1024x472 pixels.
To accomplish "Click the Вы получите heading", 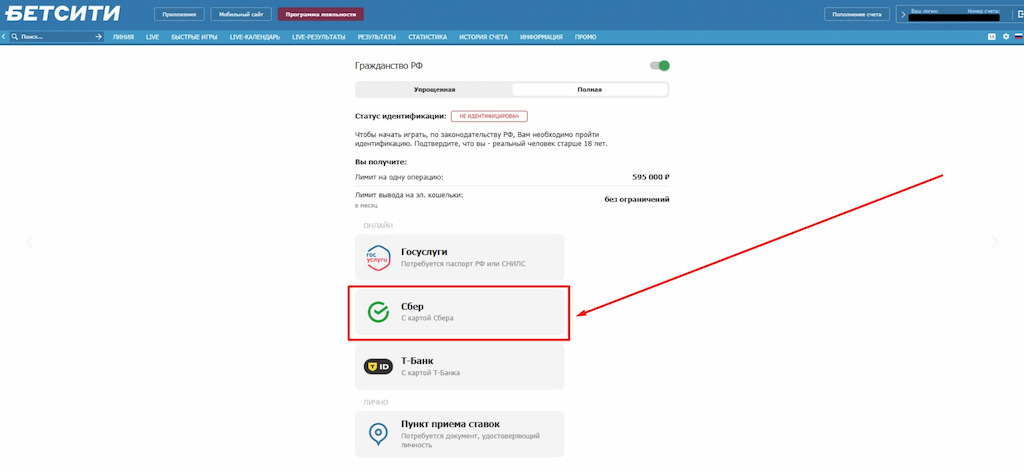I will pos(381,161).
